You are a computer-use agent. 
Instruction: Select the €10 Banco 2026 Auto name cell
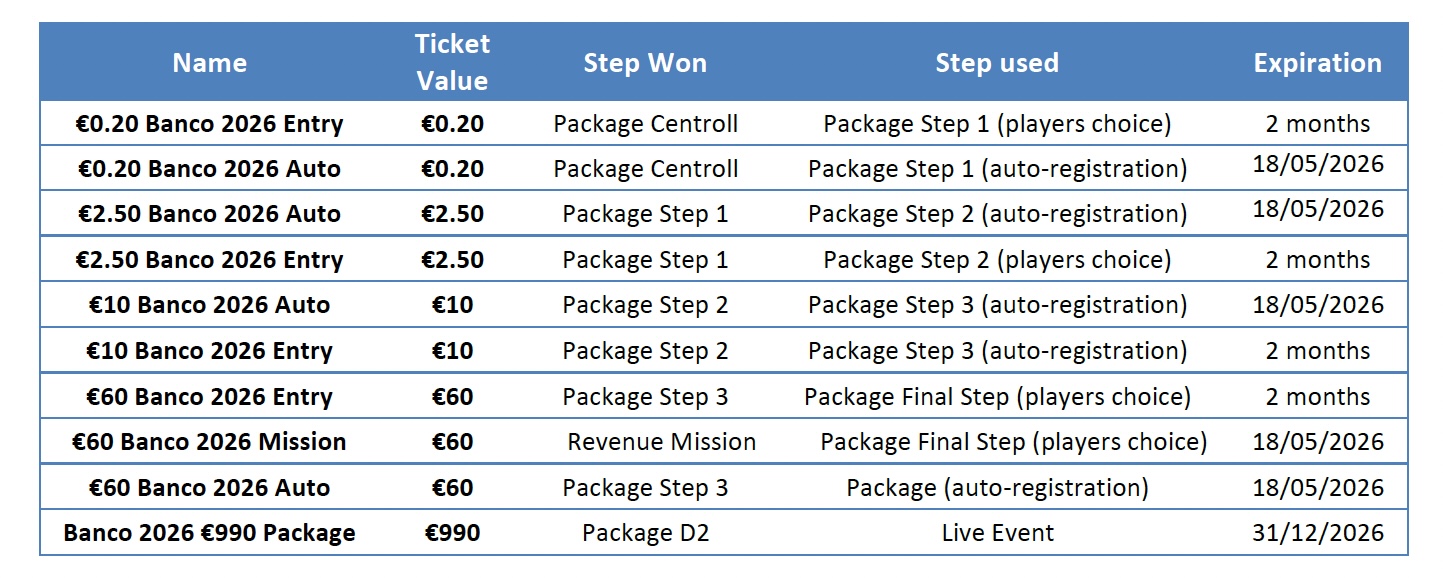tap(209, 305)
